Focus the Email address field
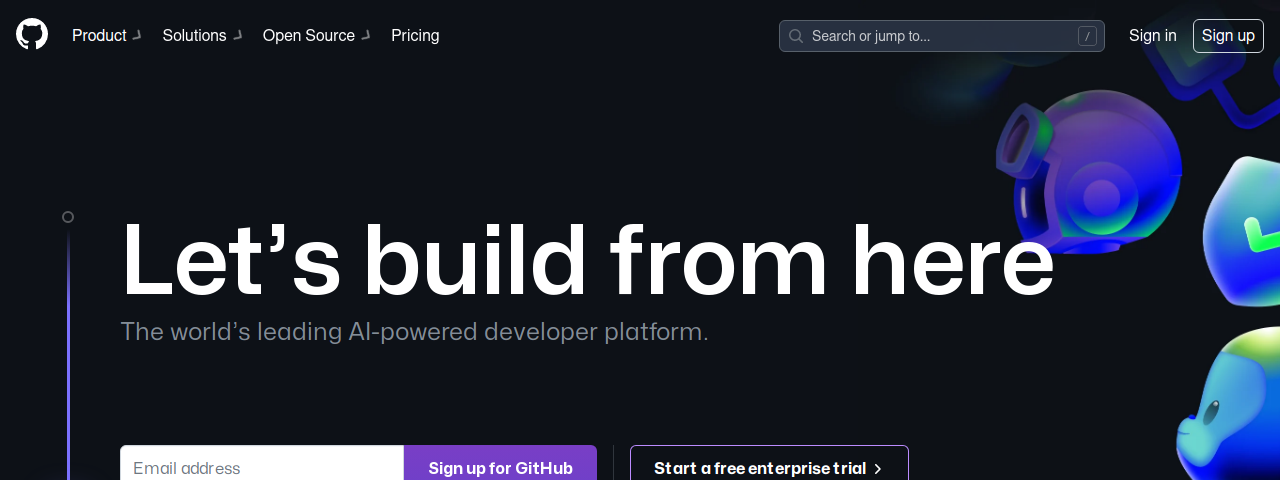 click(262, 463)
